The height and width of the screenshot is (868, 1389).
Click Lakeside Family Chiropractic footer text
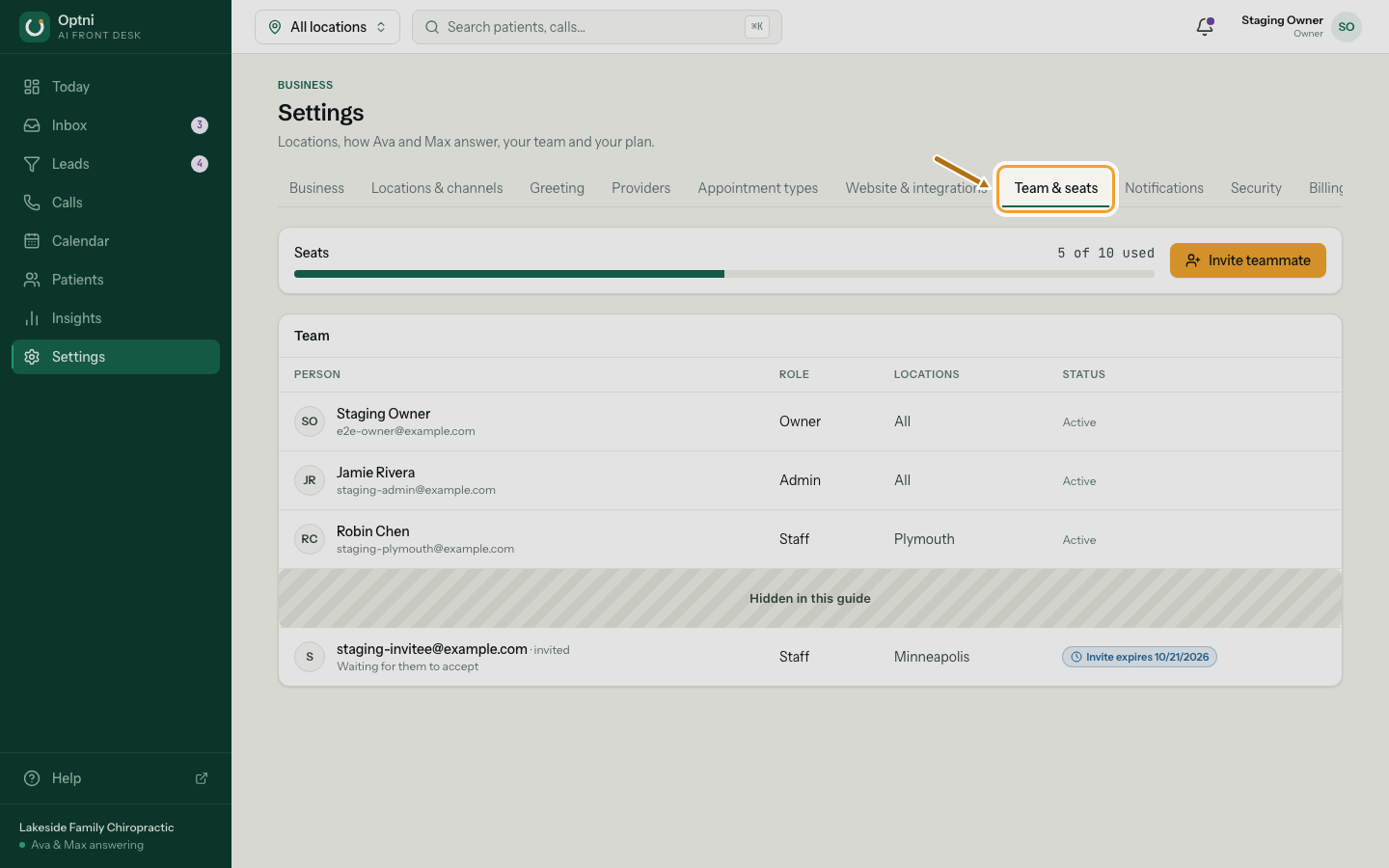pyautogui.click(x=96, y=827)
